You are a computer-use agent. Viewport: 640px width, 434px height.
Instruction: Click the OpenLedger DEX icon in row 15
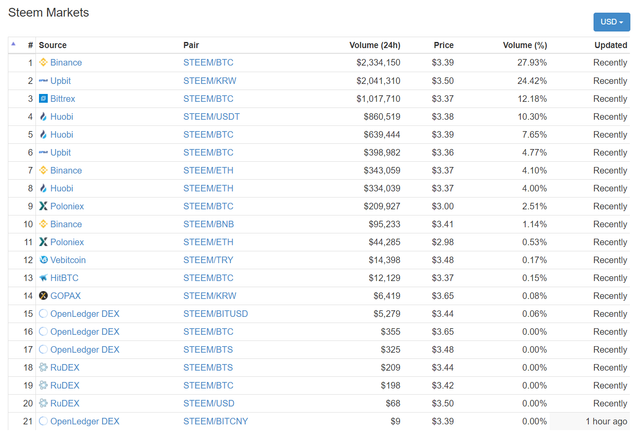point(43,314)
